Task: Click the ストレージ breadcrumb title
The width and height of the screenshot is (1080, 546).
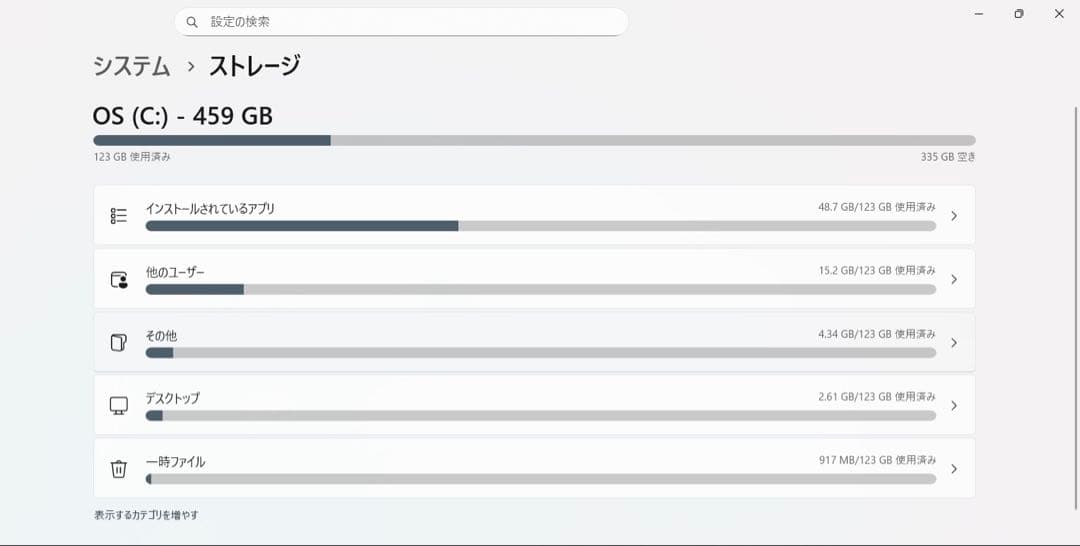Action: coord(254,66)
